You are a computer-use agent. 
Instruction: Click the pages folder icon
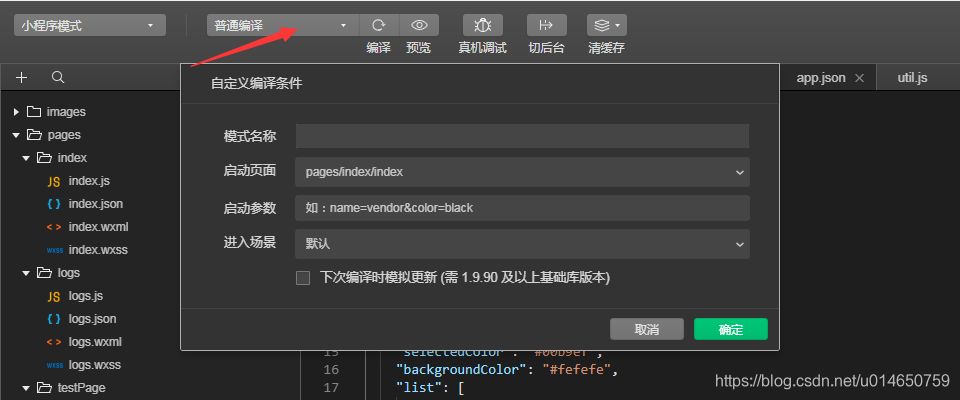click(x=34, y=135)
